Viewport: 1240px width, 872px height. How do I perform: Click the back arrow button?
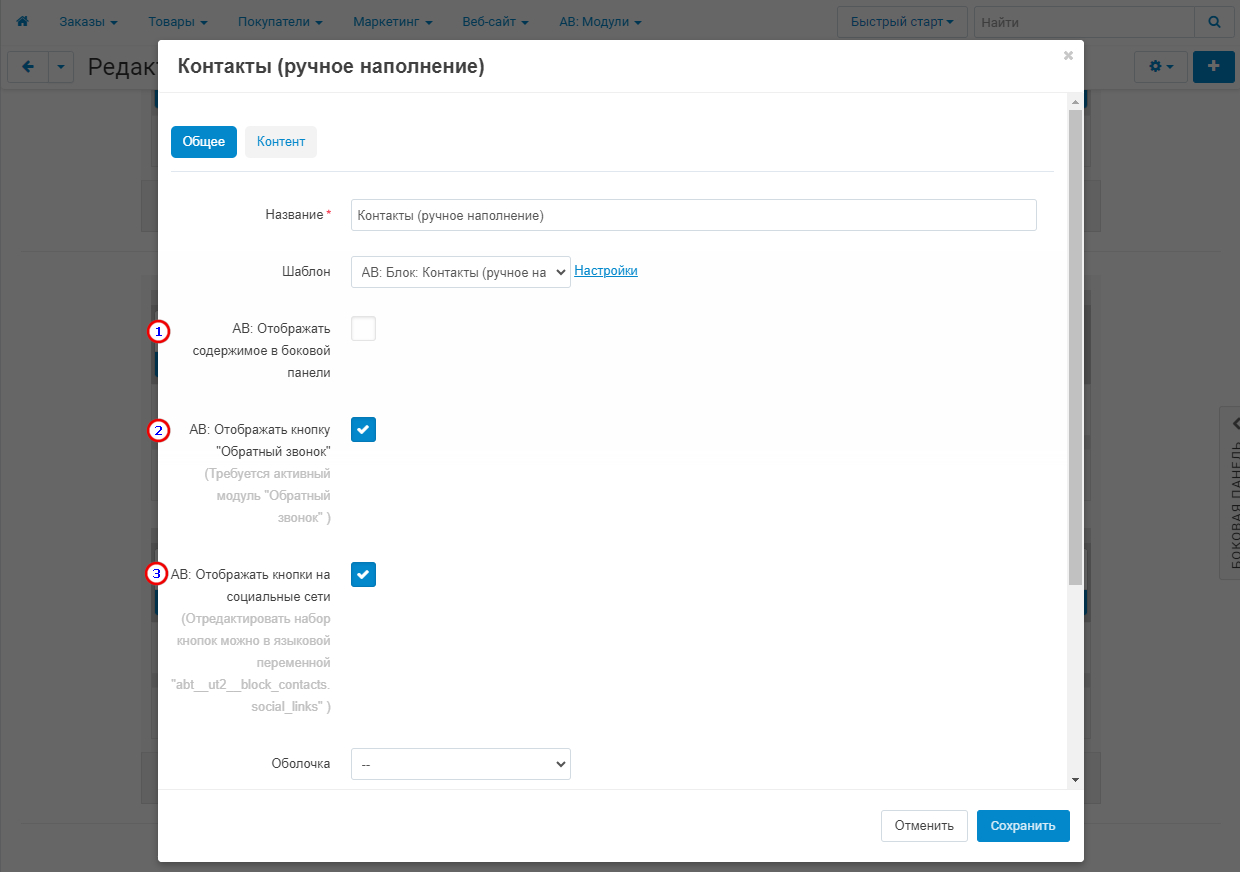click(x=28, y=67)
